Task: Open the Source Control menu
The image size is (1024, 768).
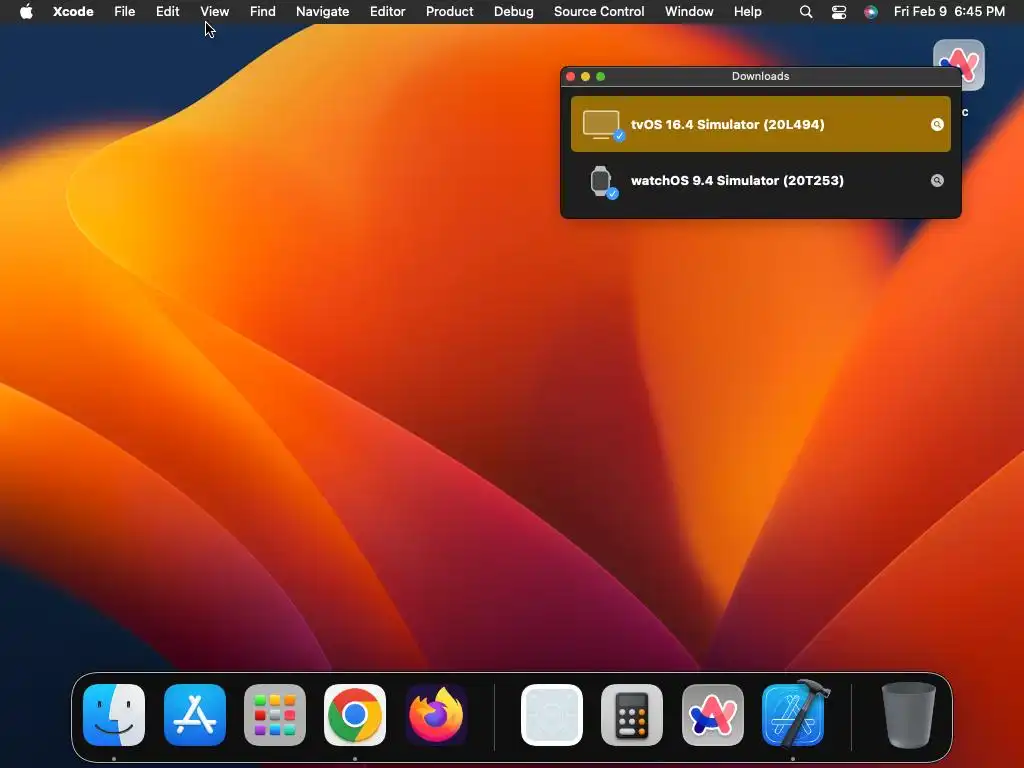Action: (x=599, y=11)
